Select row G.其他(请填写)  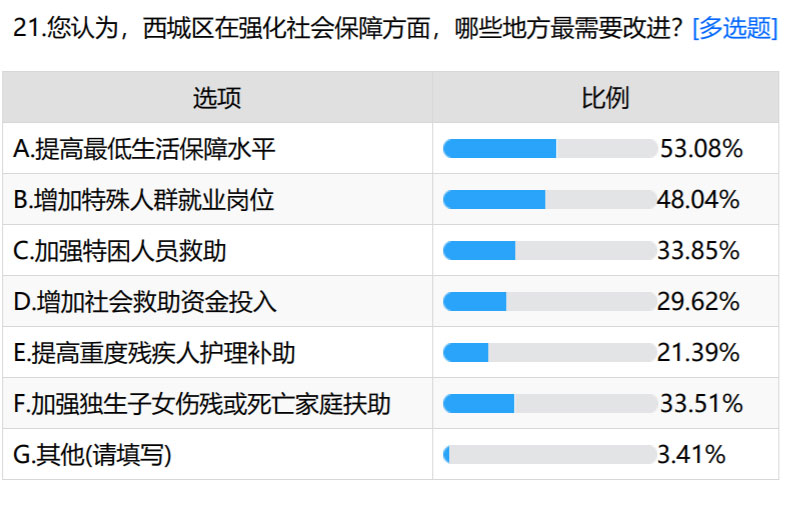[391, 454]
